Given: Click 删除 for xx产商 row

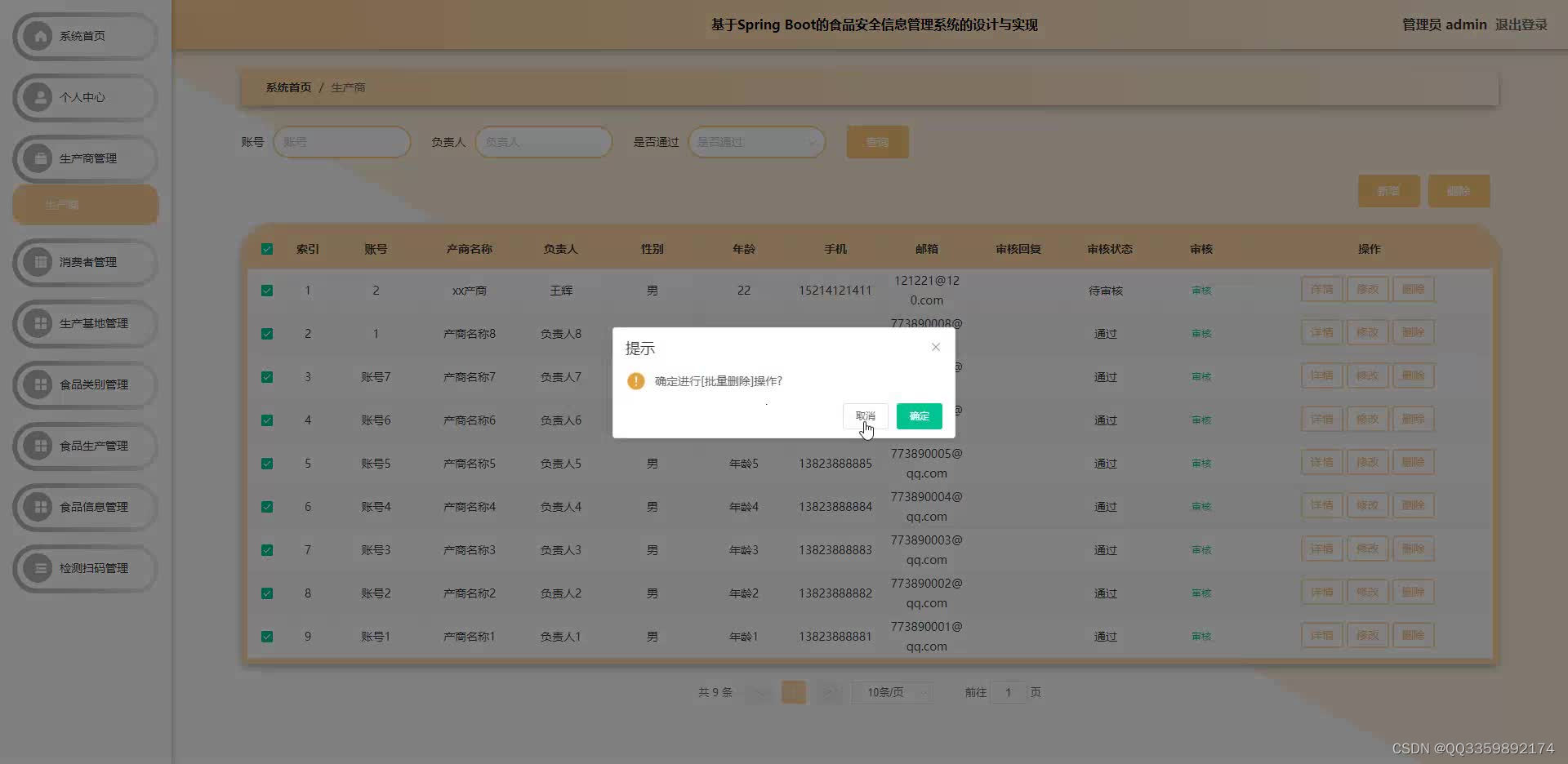Looking at the screenshot, I should pyautogui.click(x=1413, y=289).
